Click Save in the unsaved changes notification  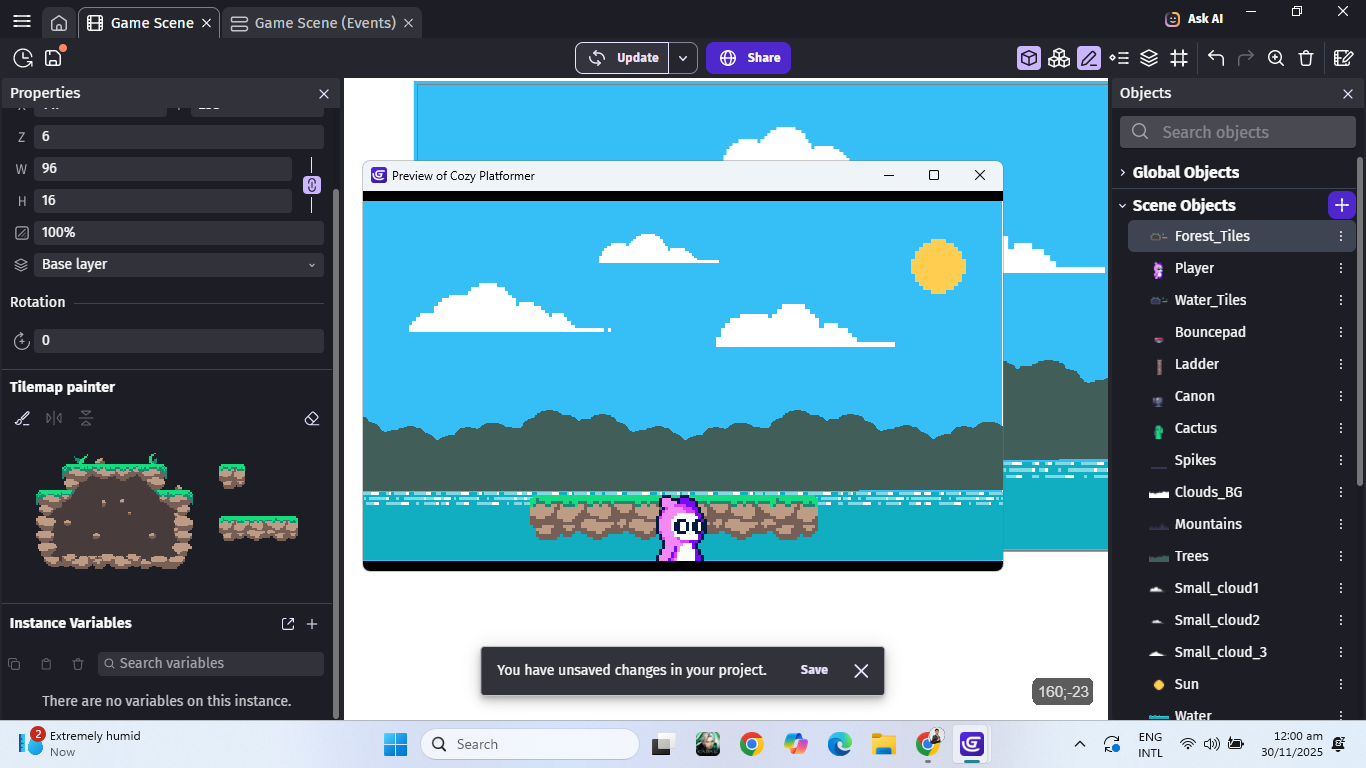[x=814, y=670]
